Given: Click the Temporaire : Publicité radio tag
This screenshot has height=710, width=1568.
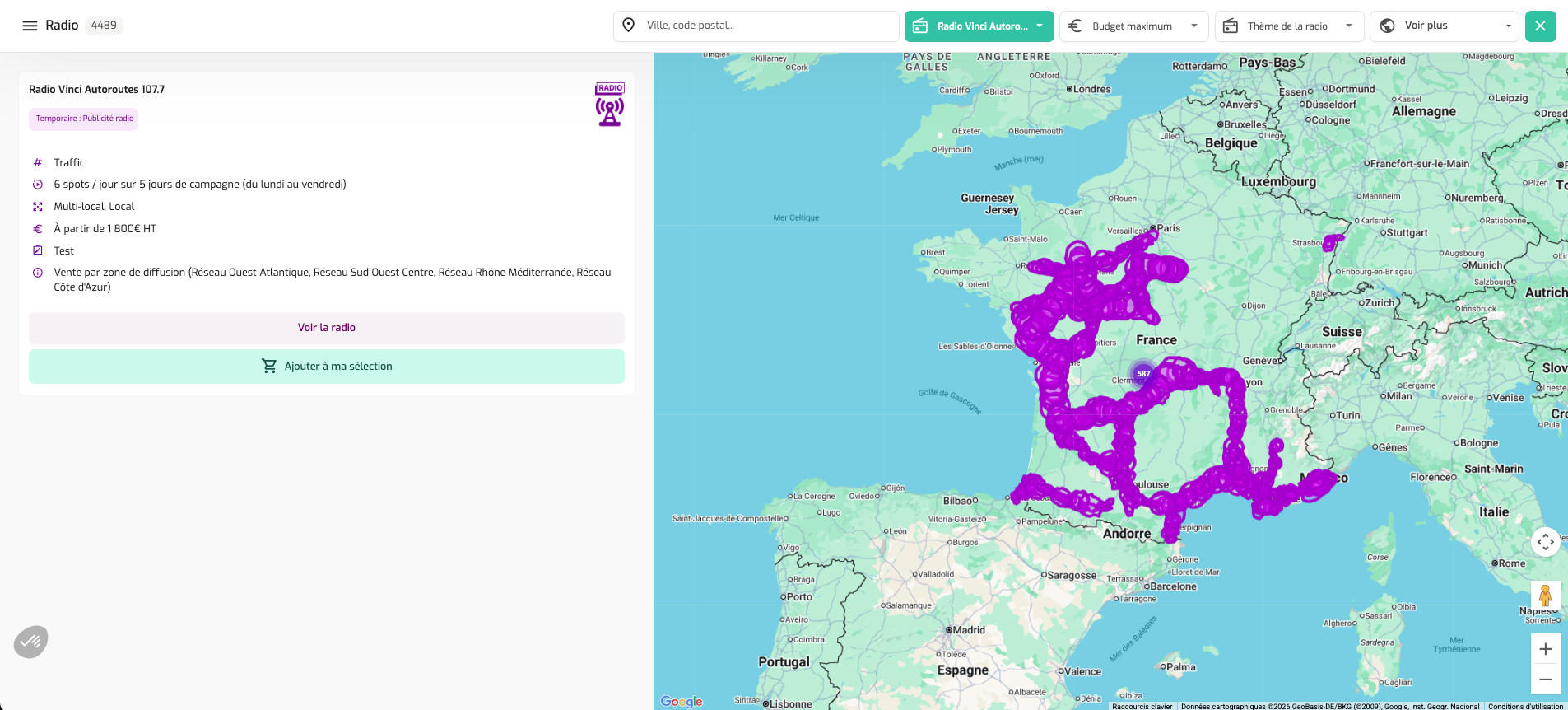Looking at the screenshot, I should 84,119.
